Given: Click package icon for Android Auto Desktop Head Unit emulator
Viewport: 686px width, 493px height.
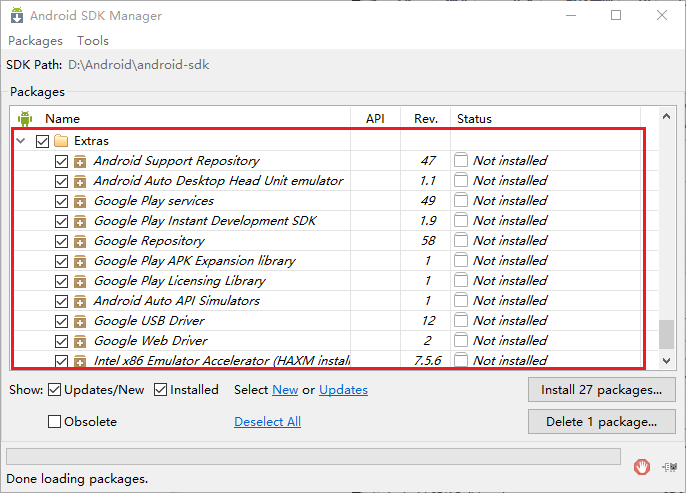Looking at the screenshot, I should [x=80, y=181].
